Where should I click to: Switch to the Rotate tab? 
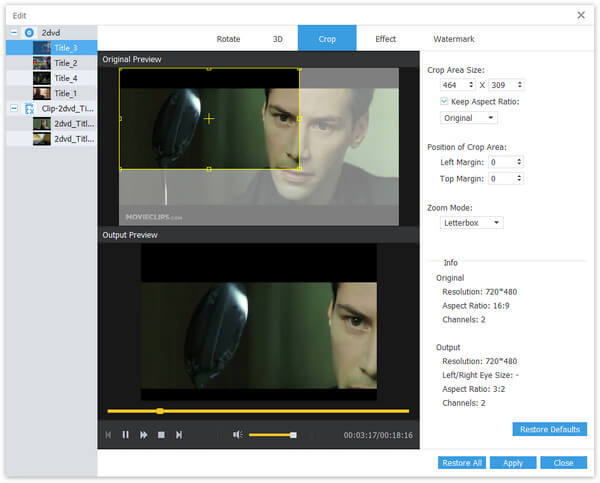[228, 39]
